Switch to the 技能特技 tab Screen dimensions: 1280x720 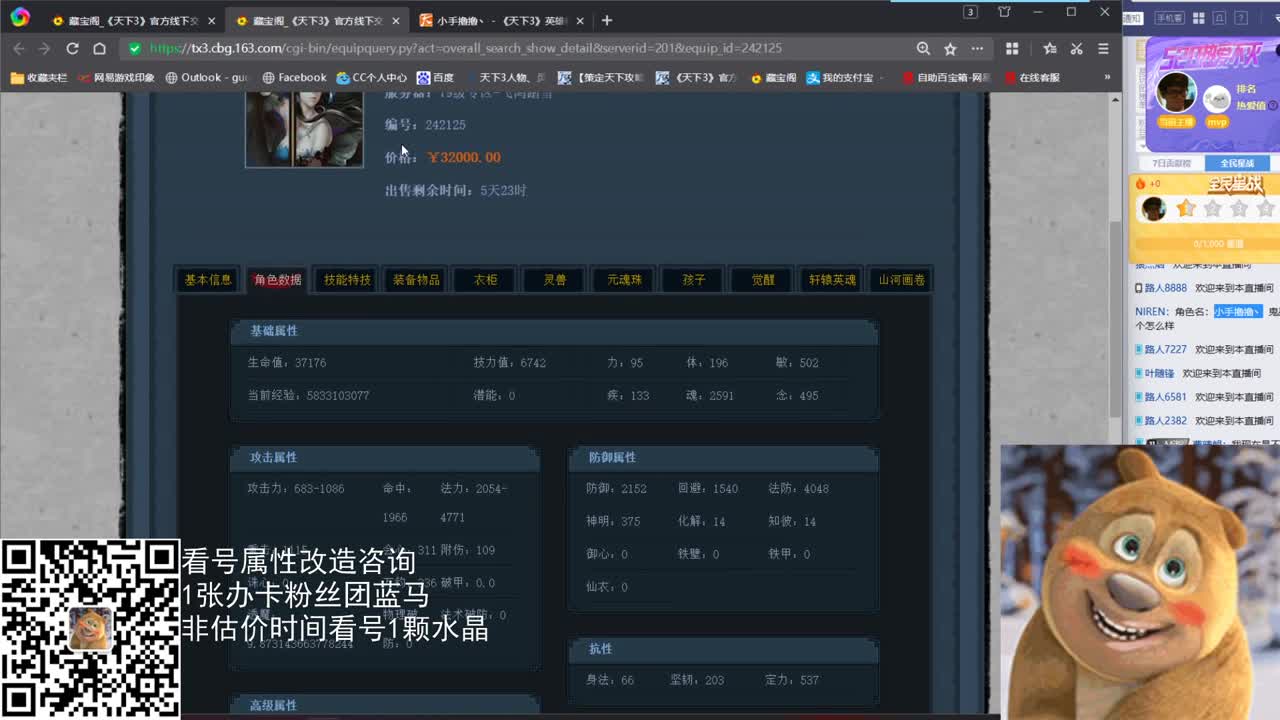347,280
